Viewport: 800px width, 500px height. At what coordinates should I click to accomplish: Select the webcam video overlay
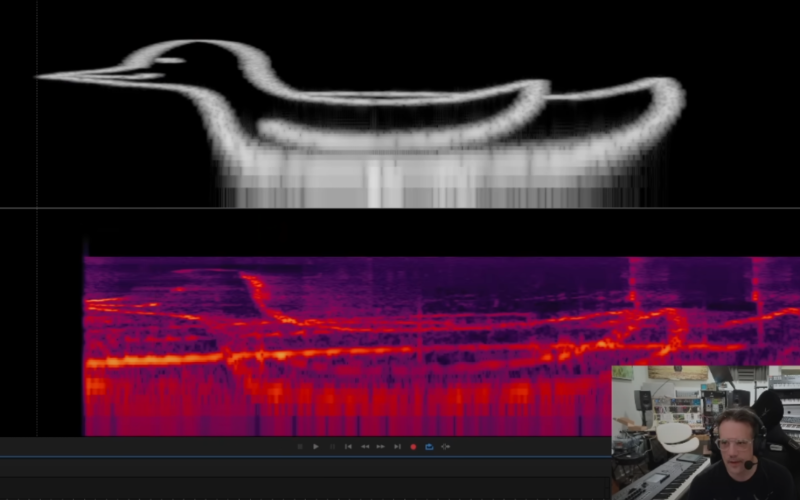(x=705, y=432)
